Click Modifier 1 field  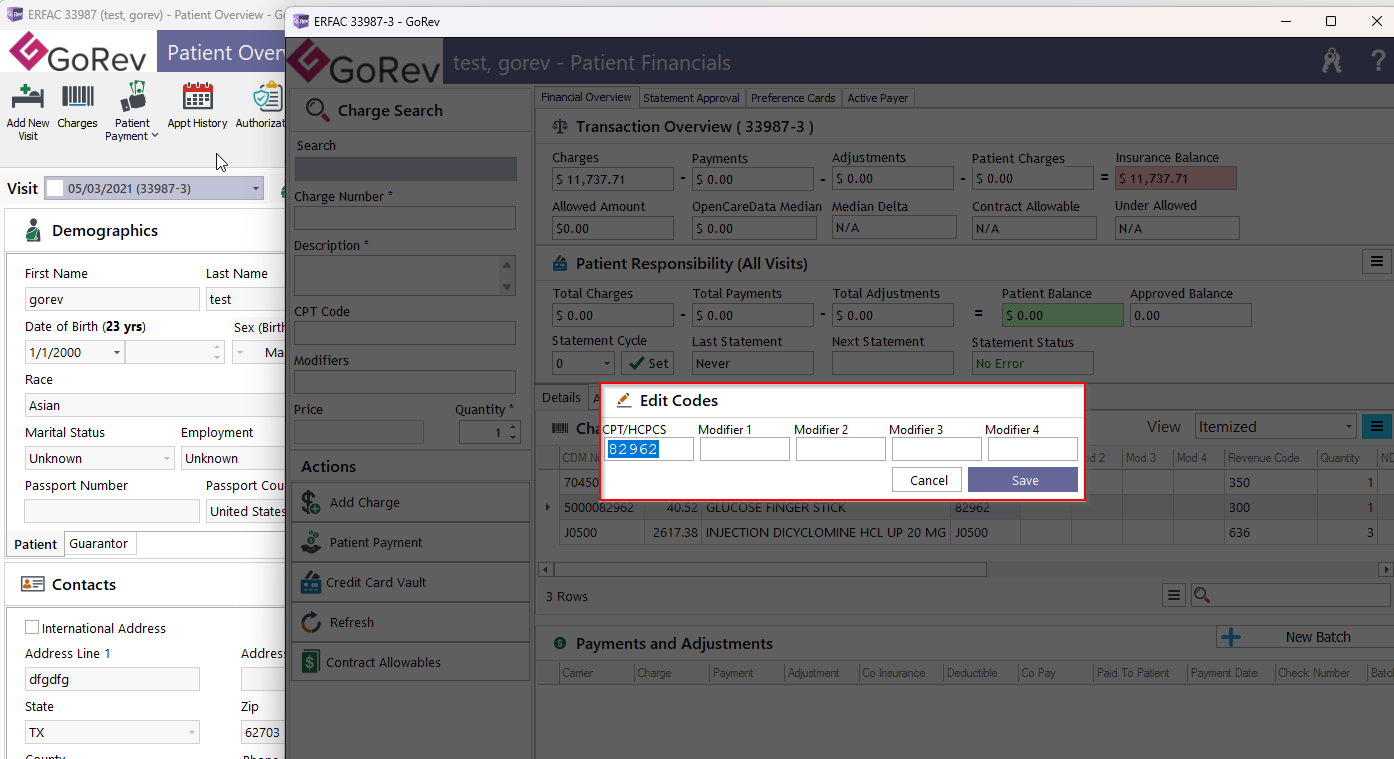click(745, 449)
